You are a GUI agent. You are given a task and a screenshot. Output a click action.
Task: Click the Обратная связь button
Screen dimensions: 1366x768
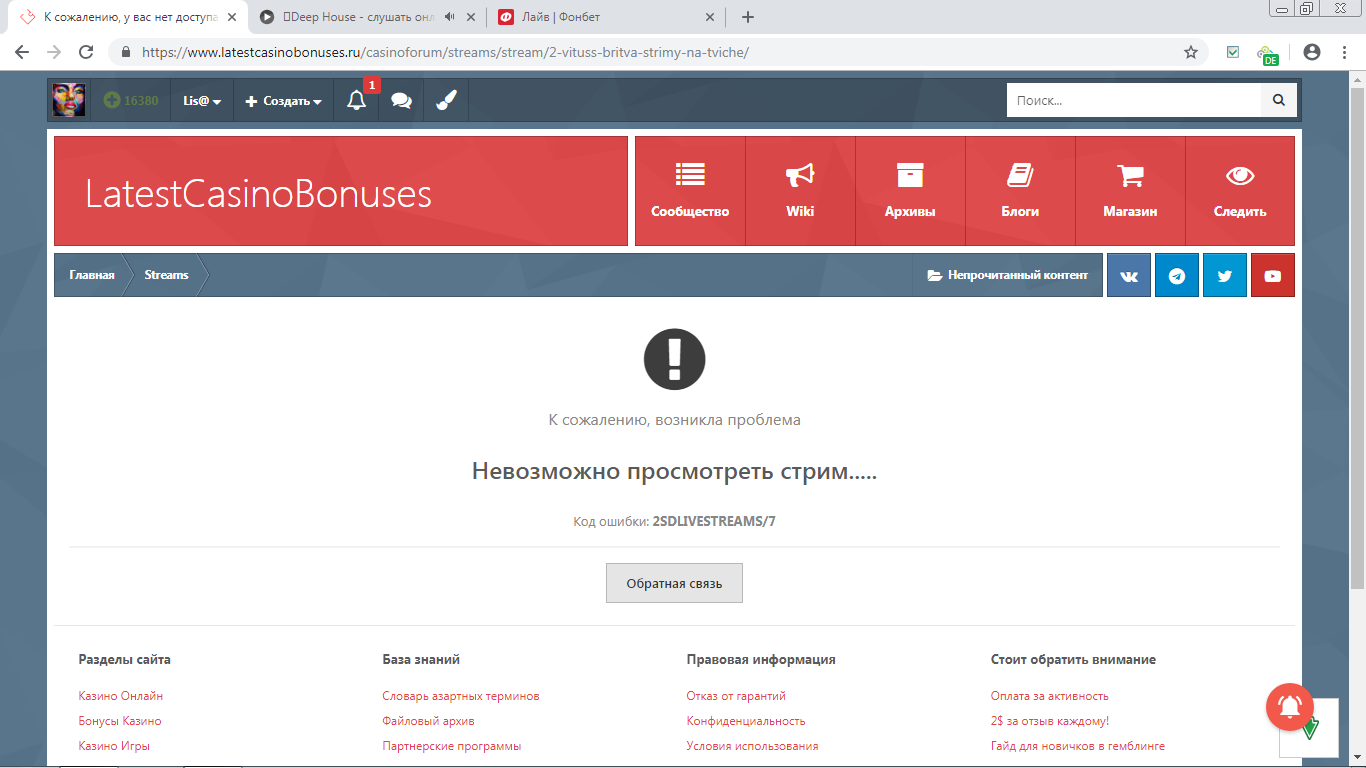[674, 583]
